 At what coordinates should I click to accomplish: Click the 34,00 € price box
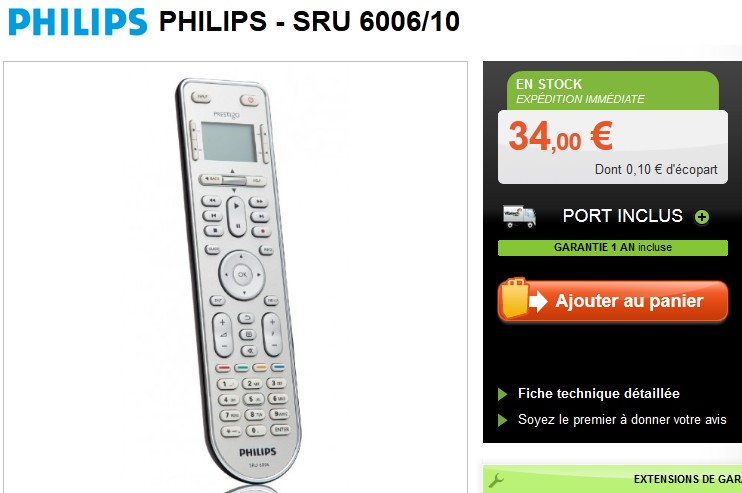pos(613,147)
